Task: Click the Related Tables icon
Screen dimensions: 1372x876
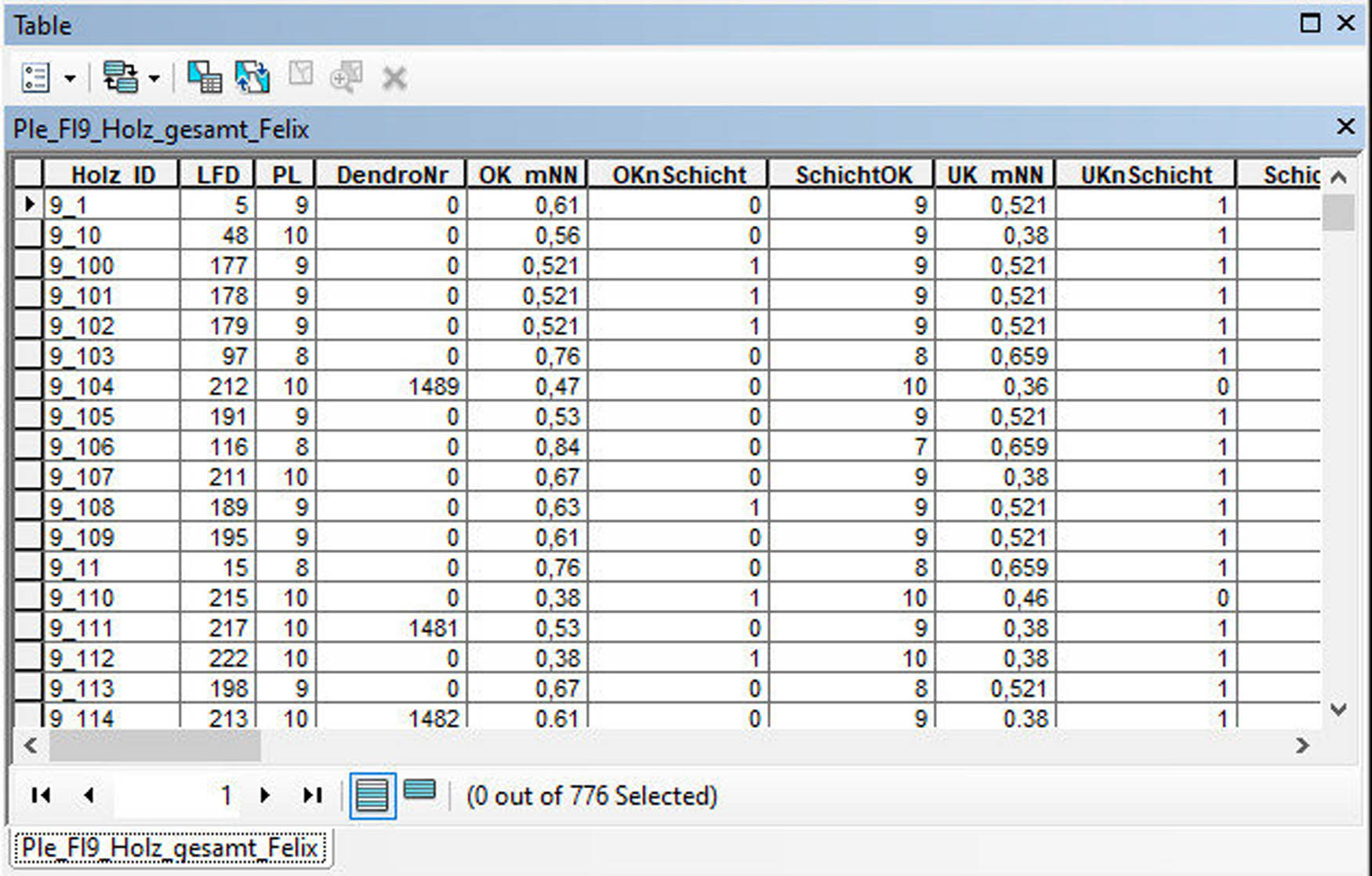Action: (120, 78)
